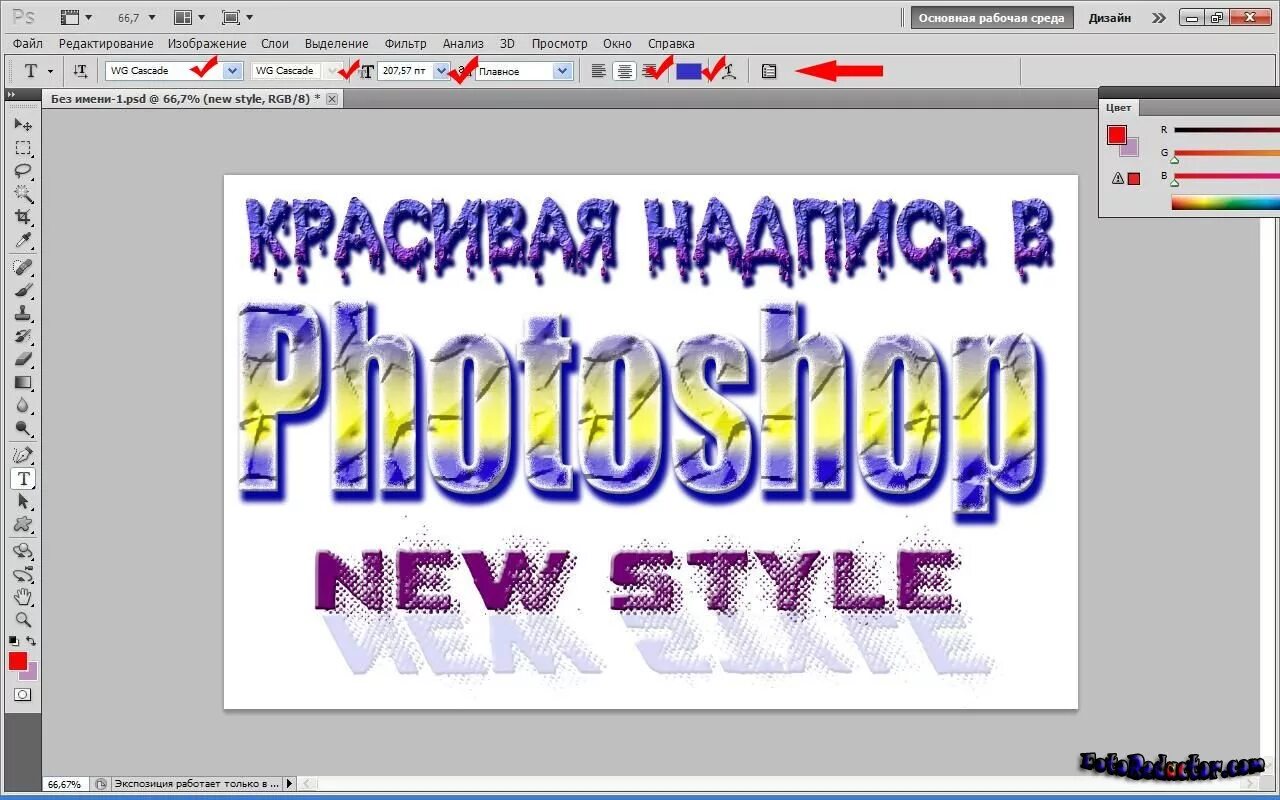Select the Path Selection tool
Viewport: 1280px width, 800px height.
coord(23,502)
